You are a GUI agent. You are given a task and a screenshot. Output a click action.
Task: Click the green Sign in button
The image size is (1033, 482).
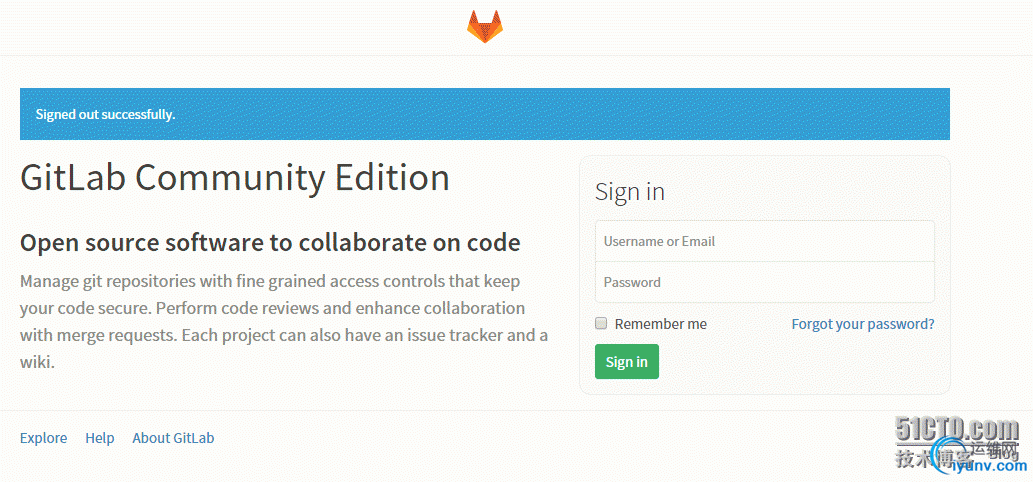[x=627, y=362]
